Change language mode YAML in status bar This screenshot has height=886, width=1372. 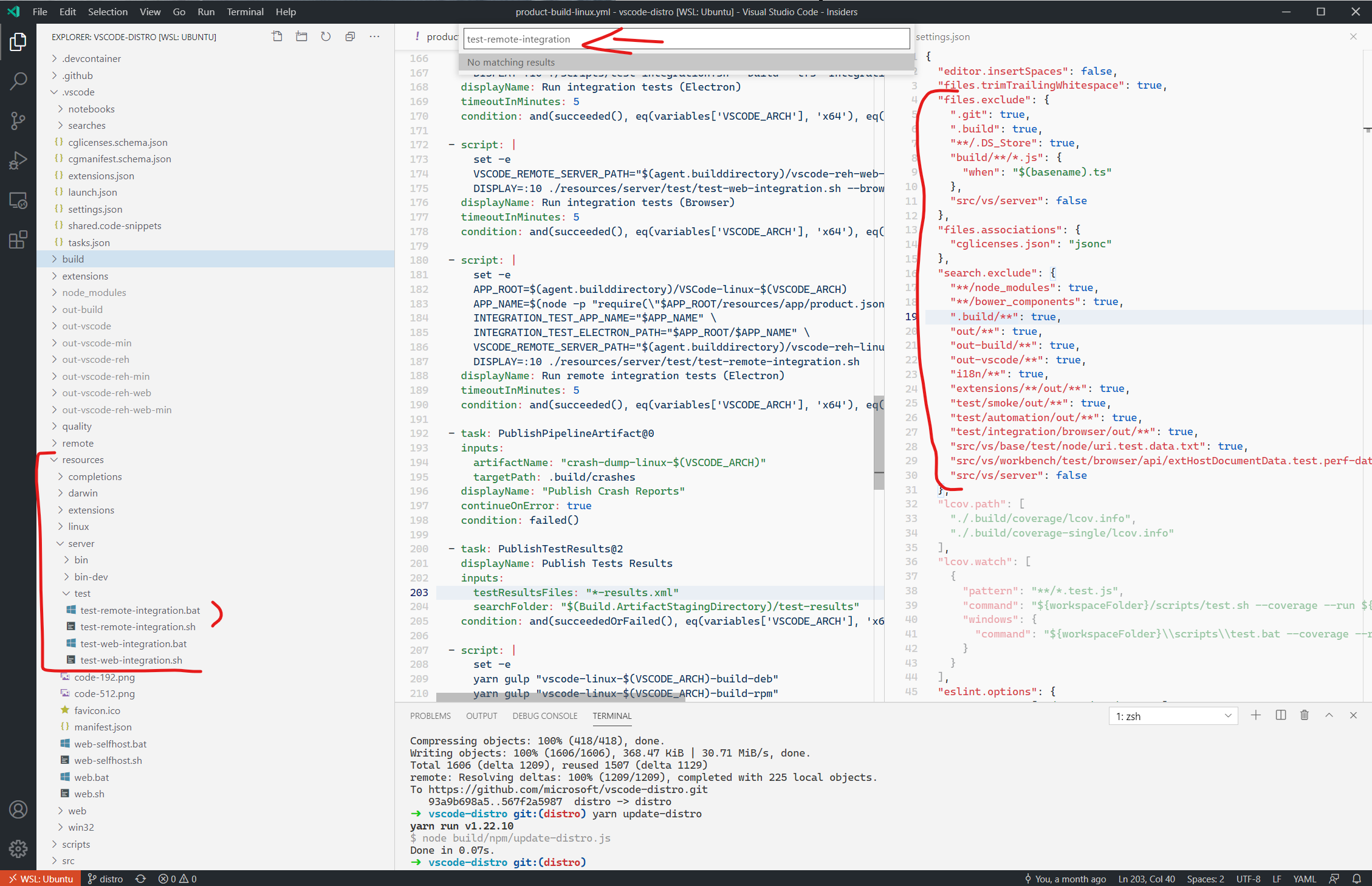[x=1305, y=879]
